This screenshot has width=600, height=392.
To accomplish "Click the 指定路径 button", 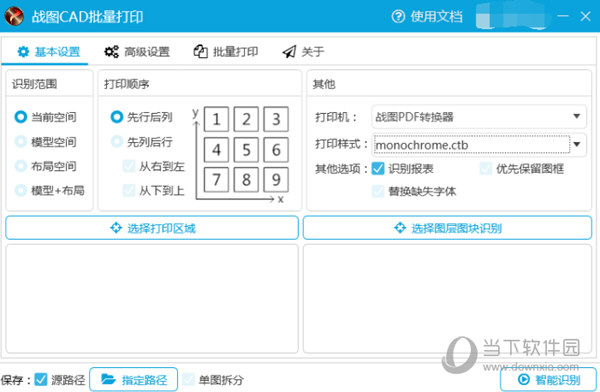I will click(x=134, y=379).
